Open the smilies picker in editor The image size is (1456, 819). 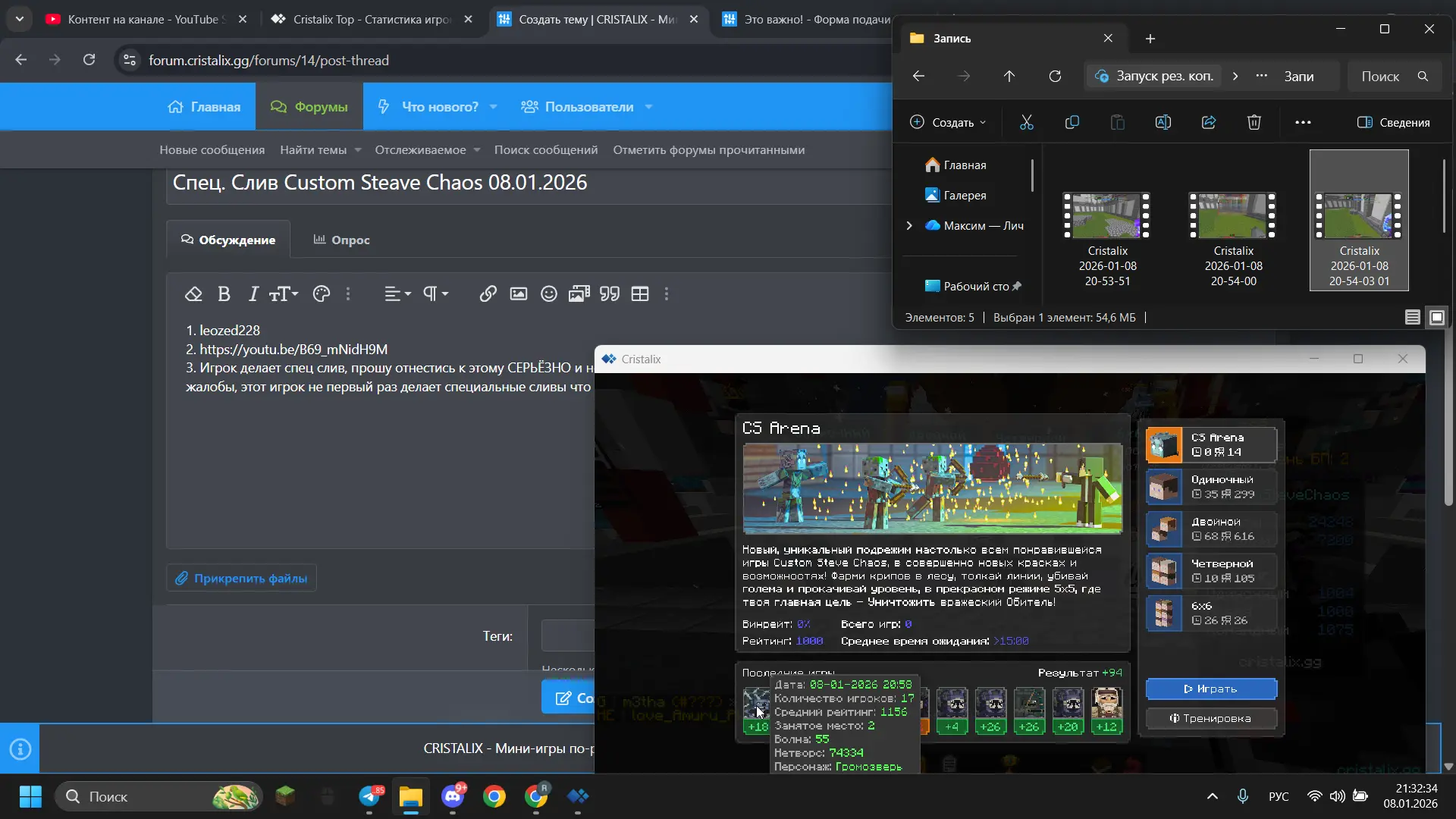tap(549, 294)
